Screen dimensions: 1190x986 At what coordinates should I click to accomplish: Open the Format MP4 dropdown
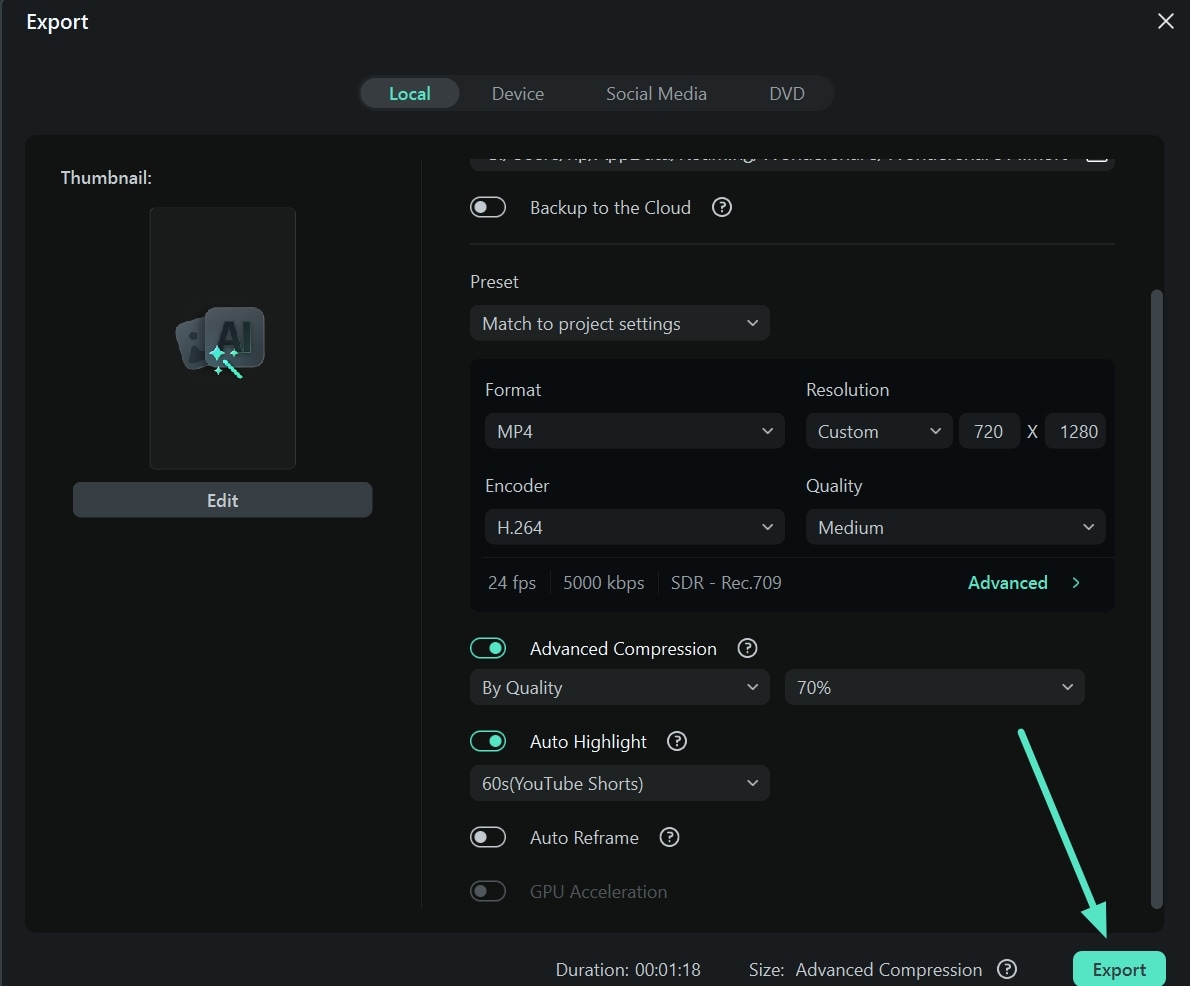pyautogui.click(x=634, y=431)
